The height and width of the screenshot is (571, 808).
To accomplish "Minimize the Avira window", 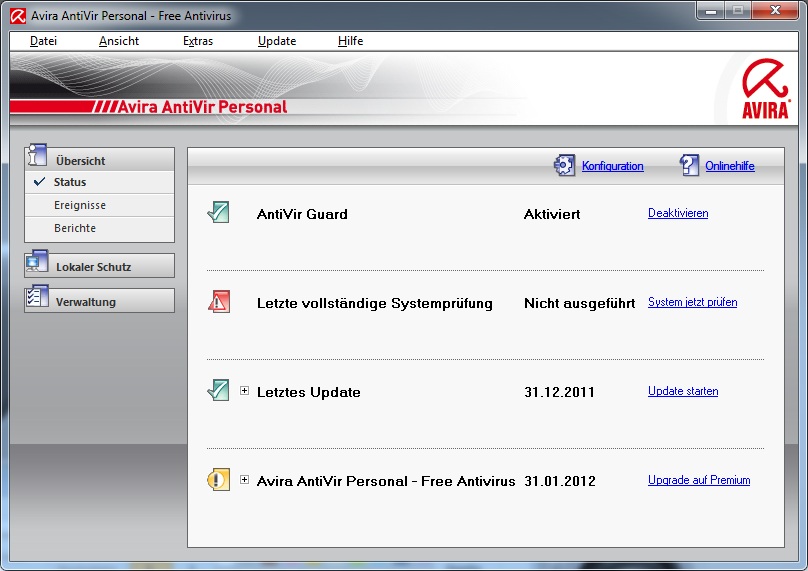I will (711, 10).
